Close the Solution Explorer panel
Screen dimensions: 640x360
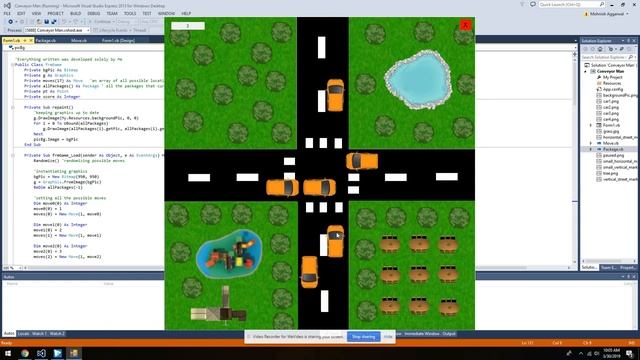(x=634, y=41)
